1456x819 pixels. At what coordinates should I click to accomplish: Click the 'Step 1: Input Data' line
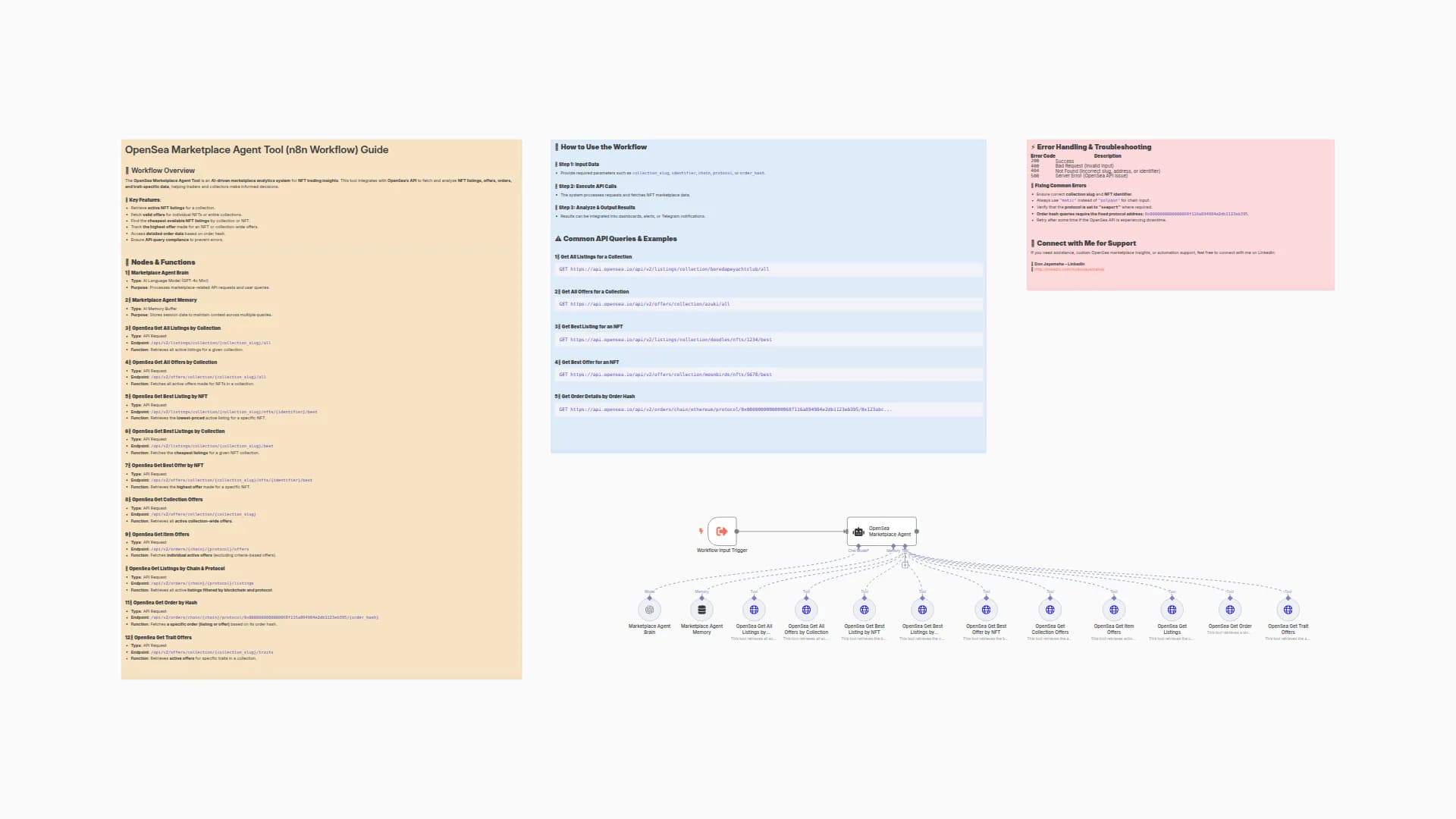pyautogui.click(x=579, y=165)
